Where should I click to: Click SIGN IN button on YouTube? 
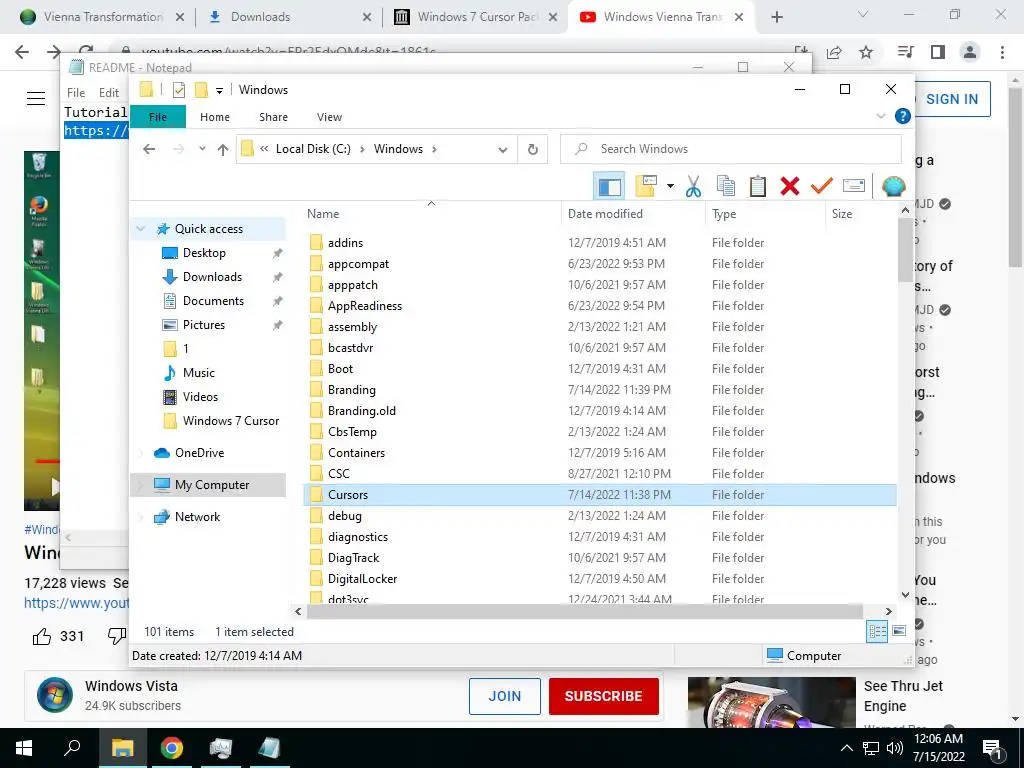952,99
